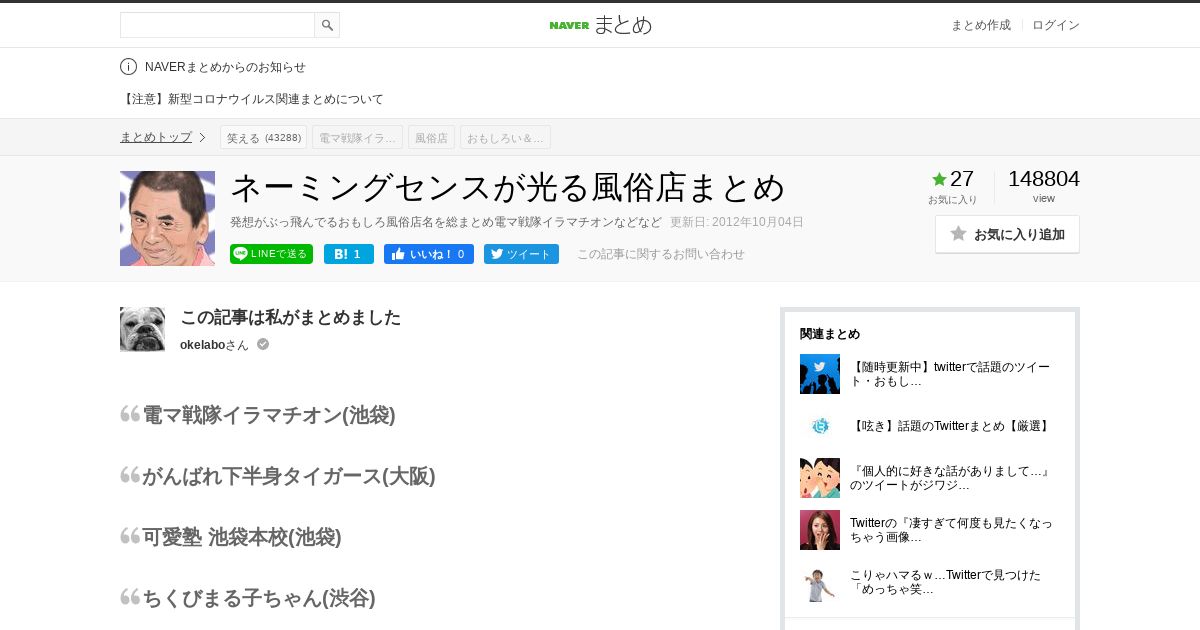Open Twitterの『凄すぎて何度も見たくなっちゃう画像 link

pyautogui.click(x=950, y=530)
